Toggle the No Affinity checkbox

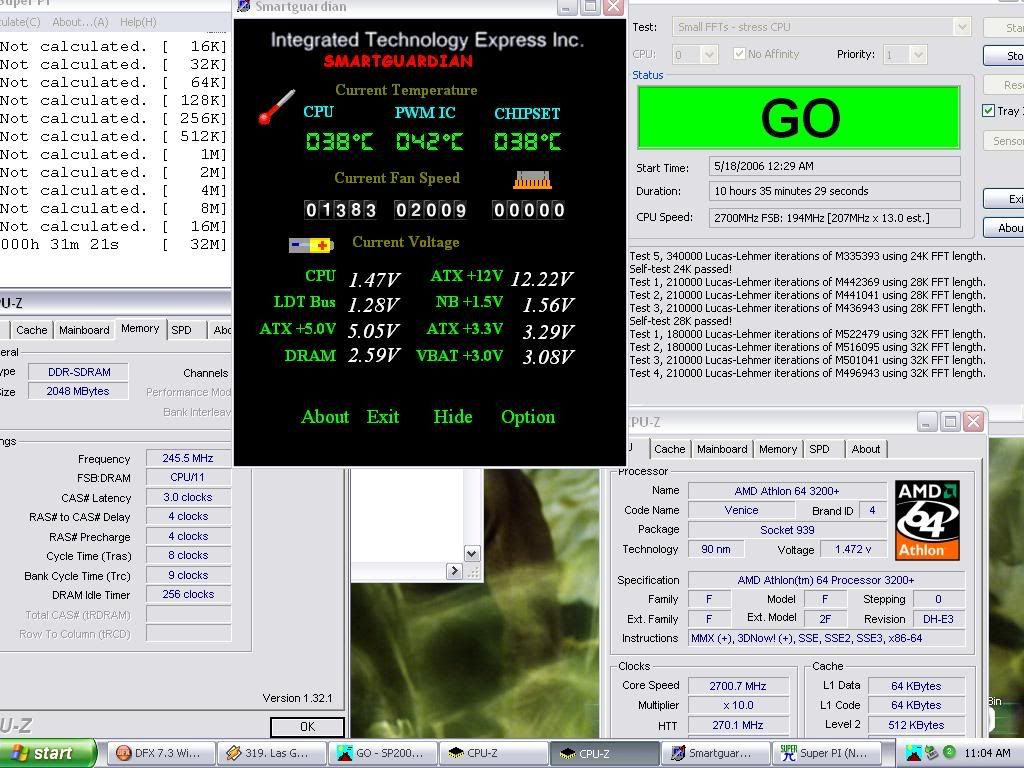point(739,54)
